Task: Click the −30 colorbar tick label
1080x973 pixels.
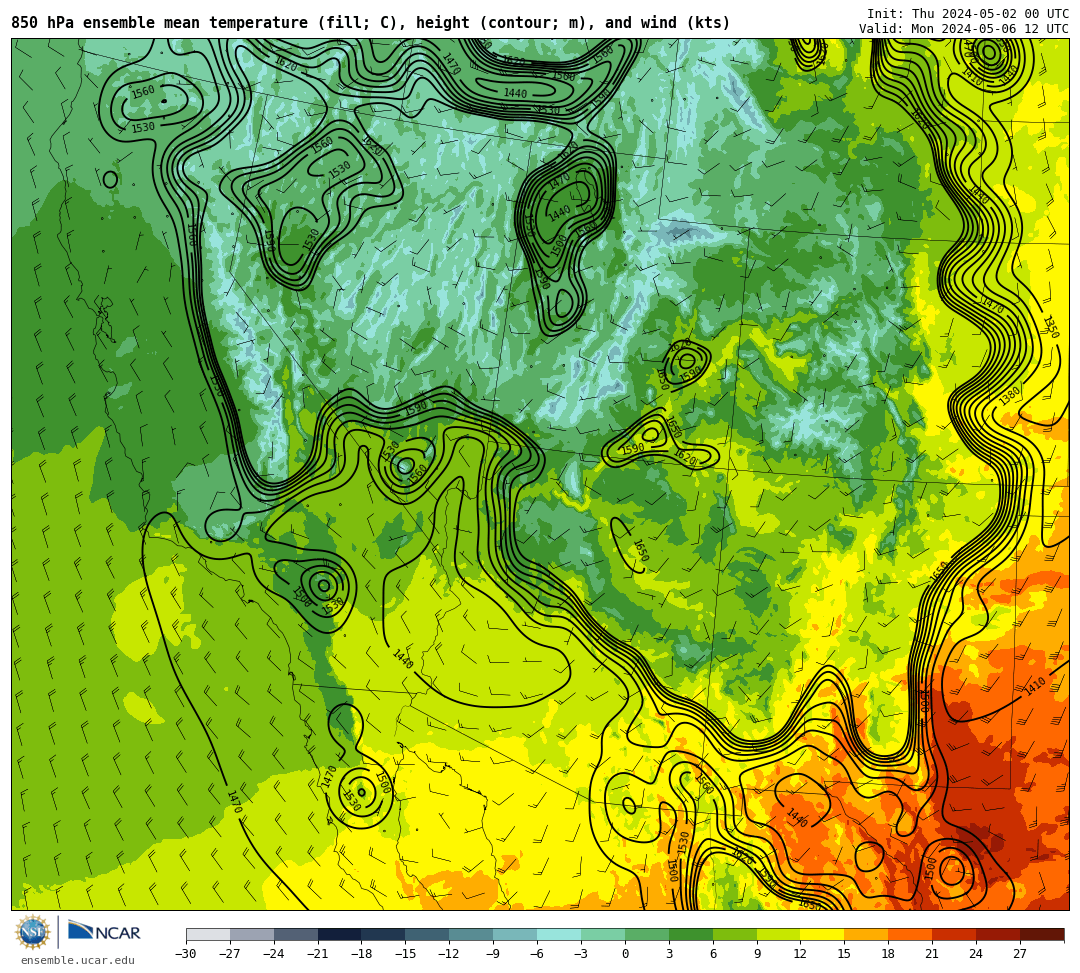Action: tap(186, 954)
